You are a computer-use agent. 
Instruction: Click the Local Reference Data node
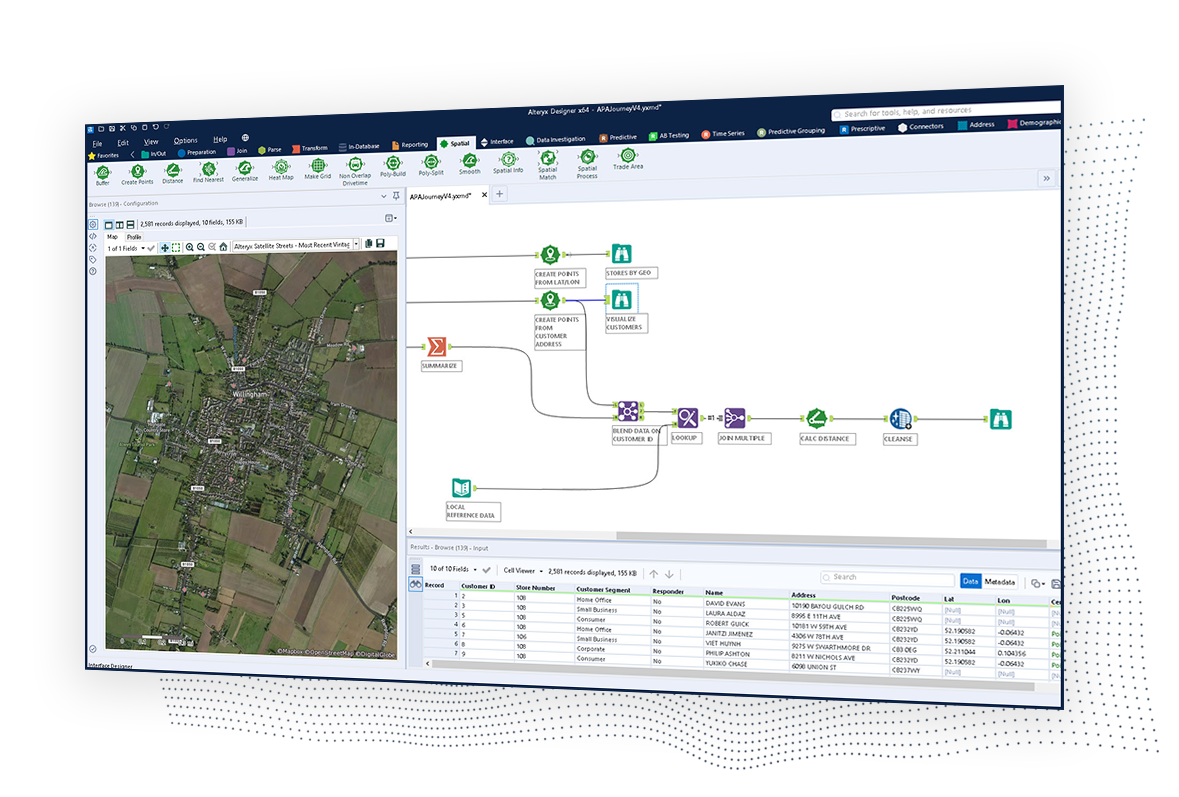coord(462,487)
